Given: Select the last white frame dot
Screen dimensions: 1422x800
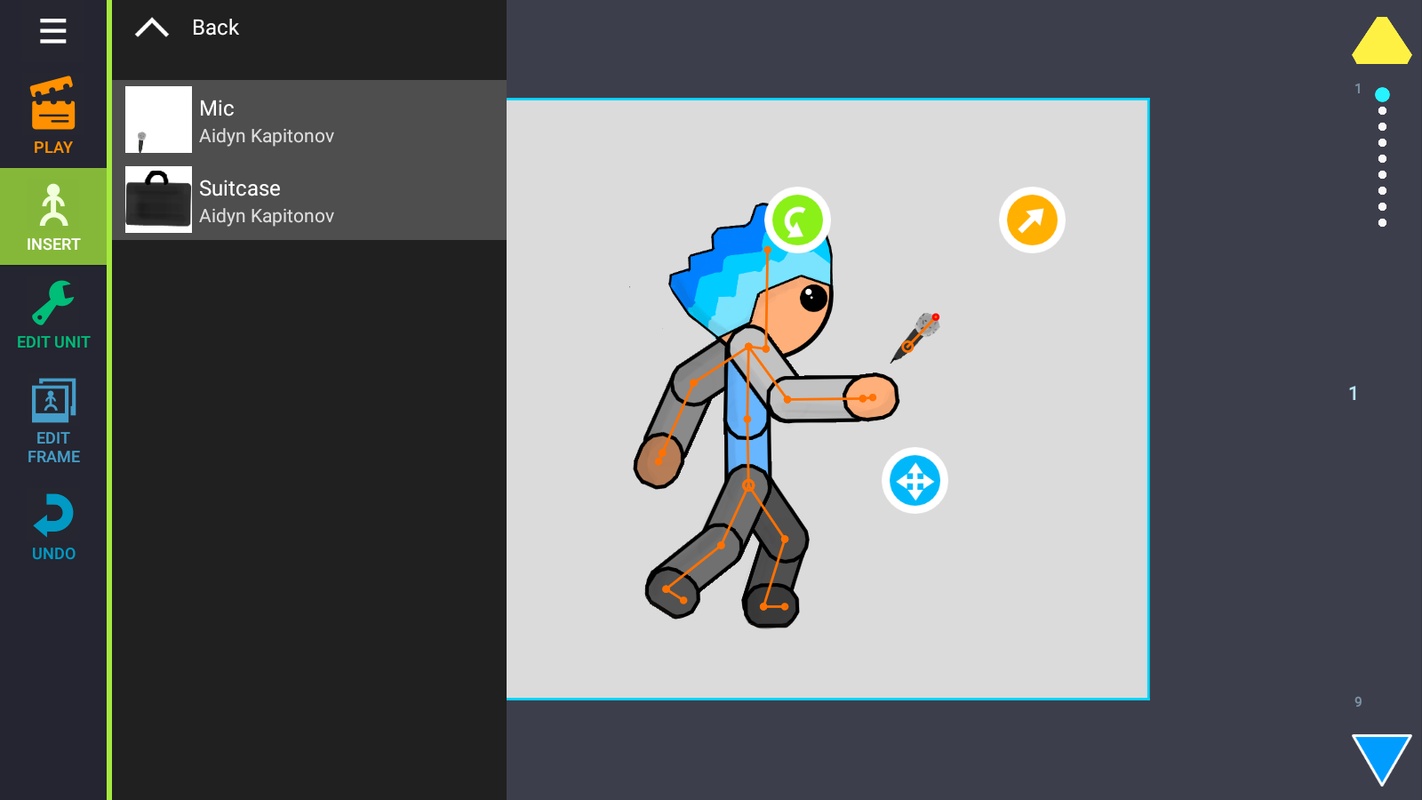Looking at the screenshot, I should coord(1382,223).
